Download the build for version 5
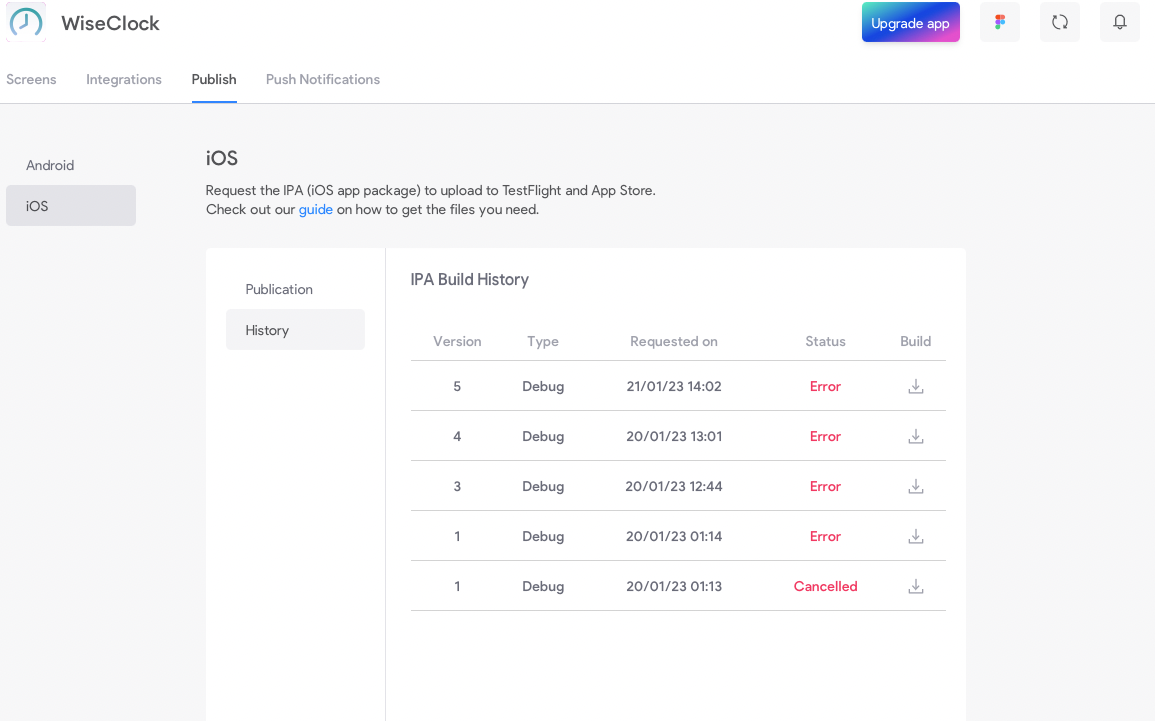 (916, 387)
